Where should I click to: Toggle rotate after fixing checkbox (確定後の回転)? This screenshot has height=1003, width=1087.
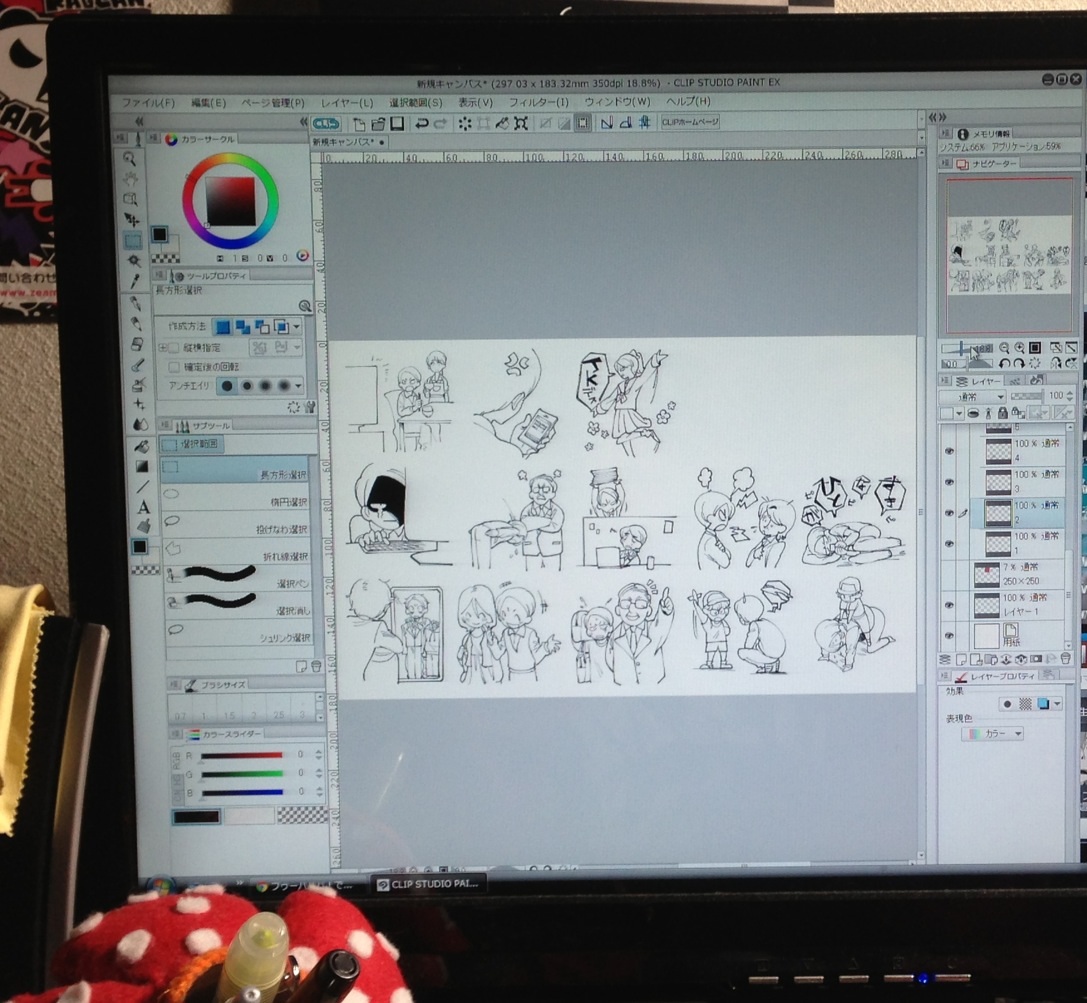pos(174,366)
